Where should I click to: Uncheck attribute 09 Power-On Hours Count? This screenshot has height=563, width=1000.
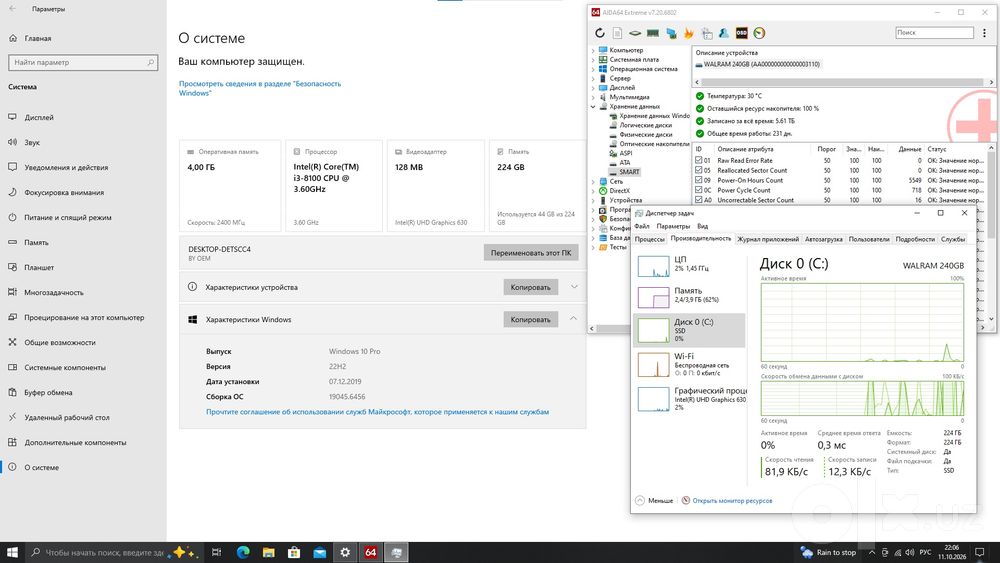coord(698,180)
